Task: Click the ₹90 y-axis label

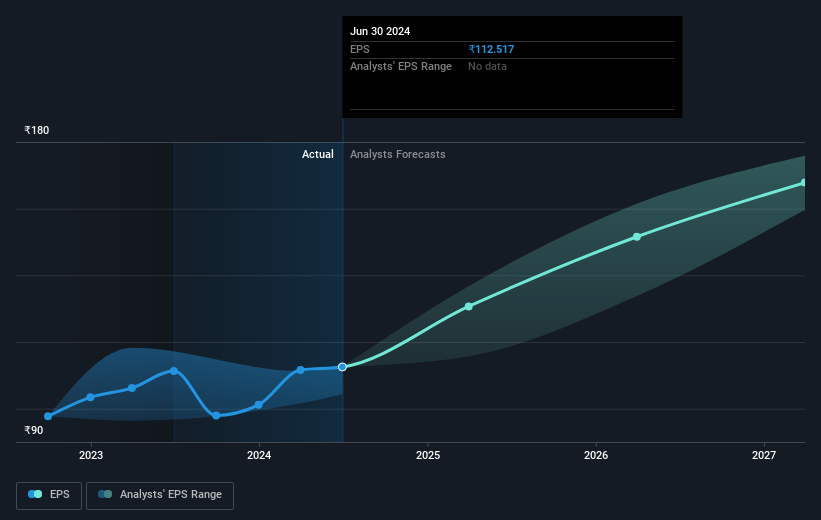Action: [34, 430]
